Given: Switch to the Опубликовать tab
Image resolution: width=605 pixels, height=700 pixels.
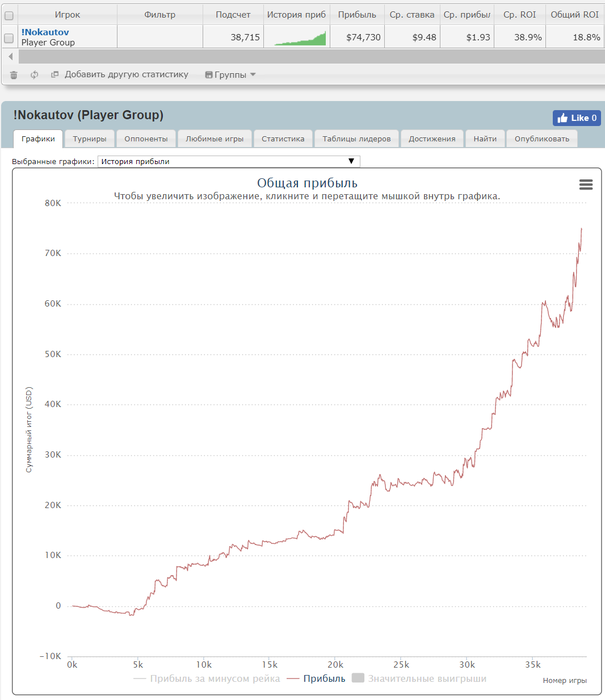Looking at the screenshot, I should point(542,139).
